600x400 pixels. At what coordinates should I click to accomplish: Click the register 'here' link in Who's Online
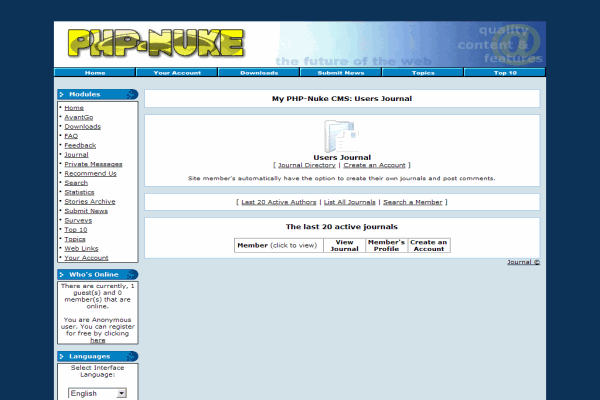pos(98,340)
